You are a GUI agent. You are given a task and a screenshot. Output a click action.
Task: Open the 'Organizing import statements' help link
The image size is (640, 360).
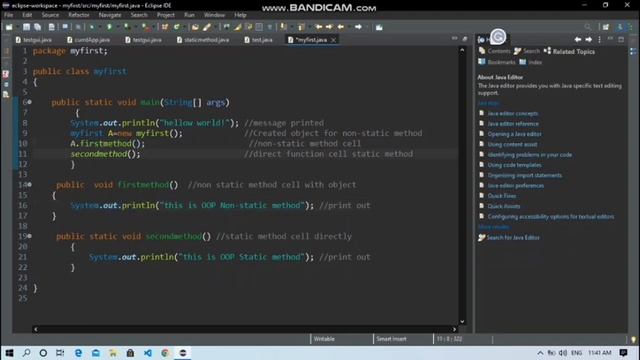[524, 175]
